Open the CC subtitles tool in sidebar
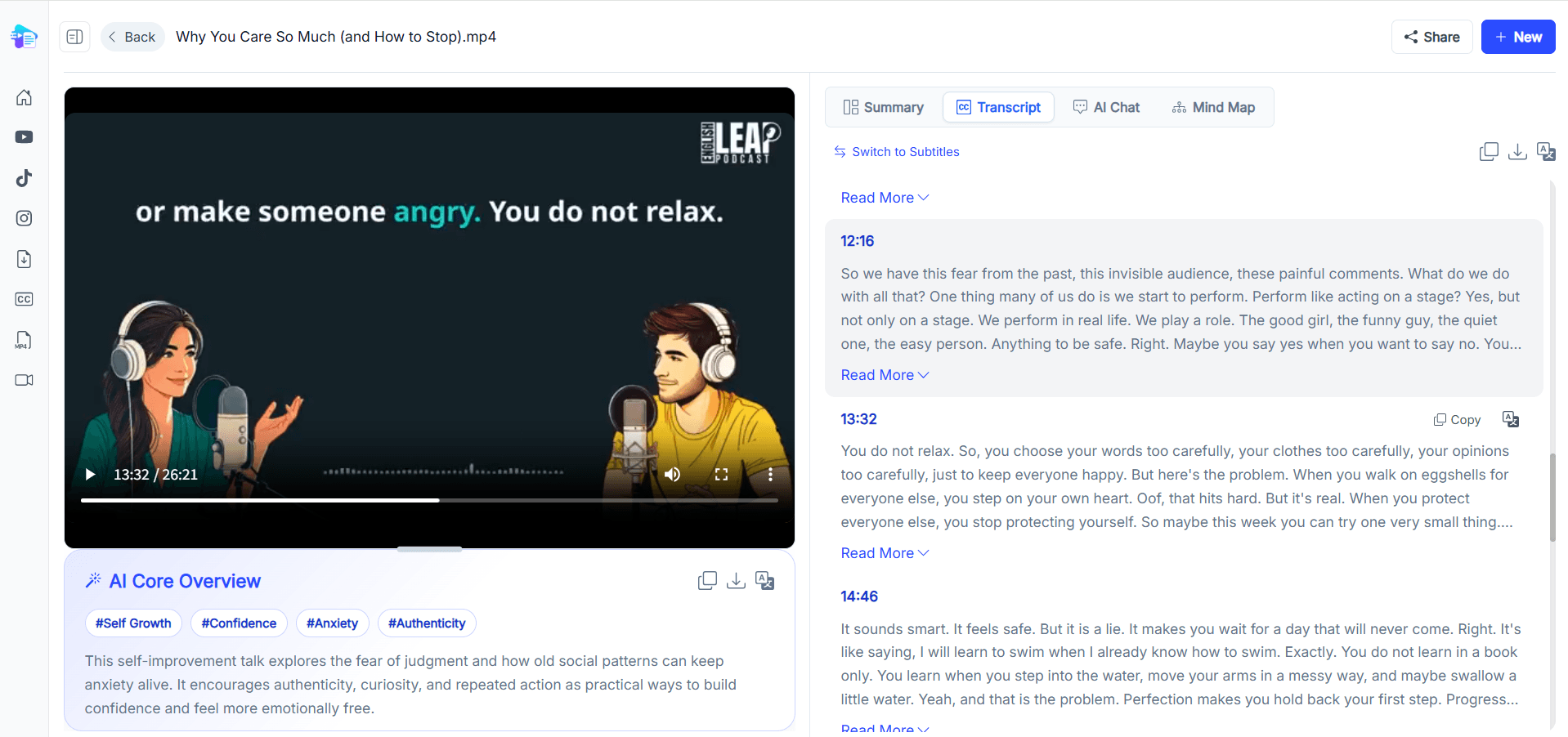This screenshot has height=737, width=1568. pyautogui.click(x=25, y=299)
